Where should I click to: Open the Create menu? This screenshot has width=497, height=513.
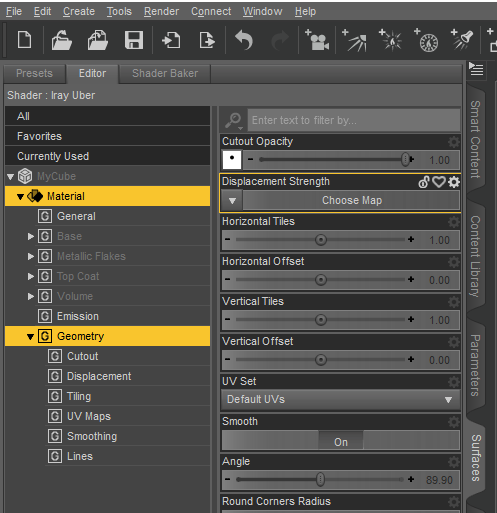[x=79, y=11]
